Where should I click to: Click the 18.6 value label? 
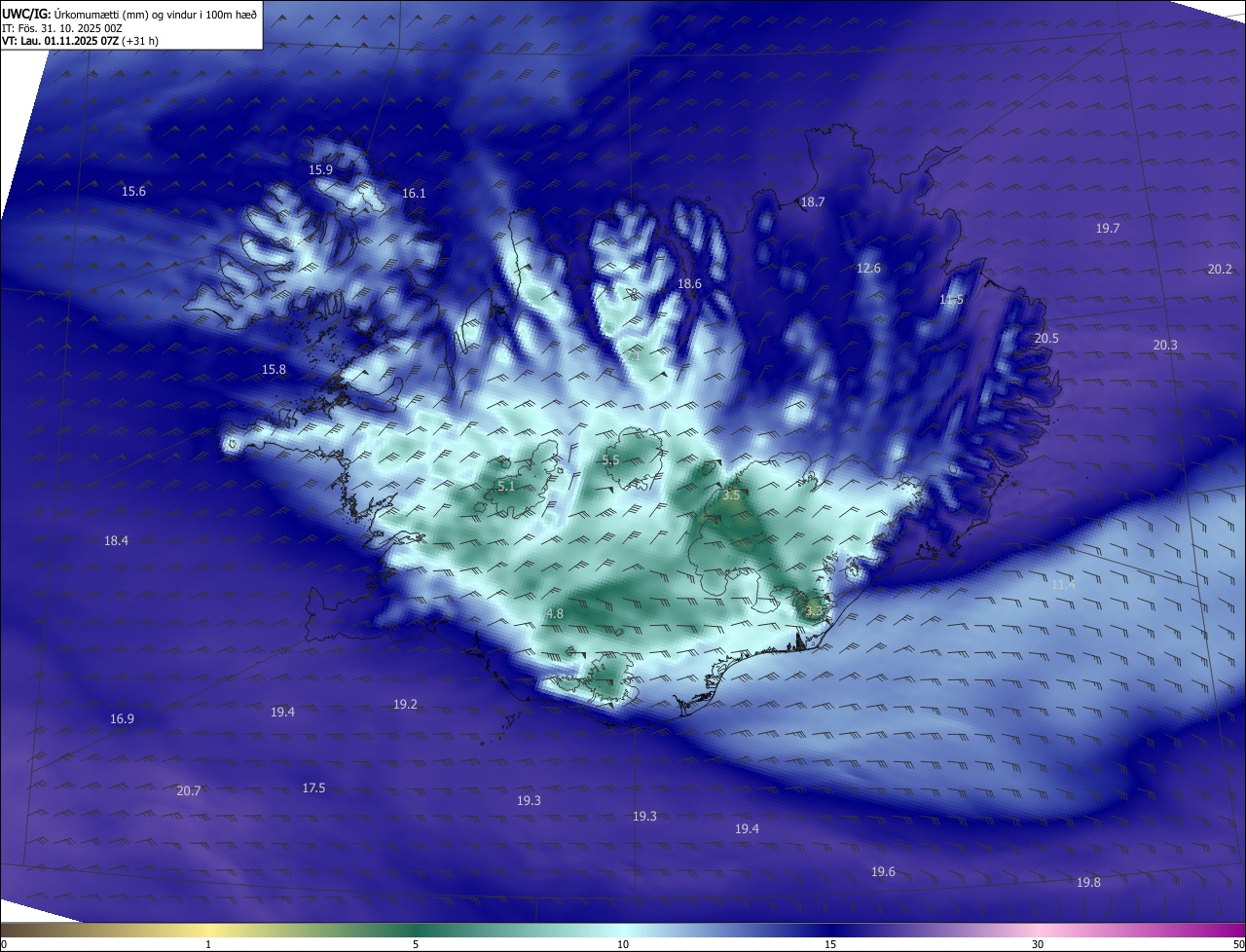tap(689, 284)
